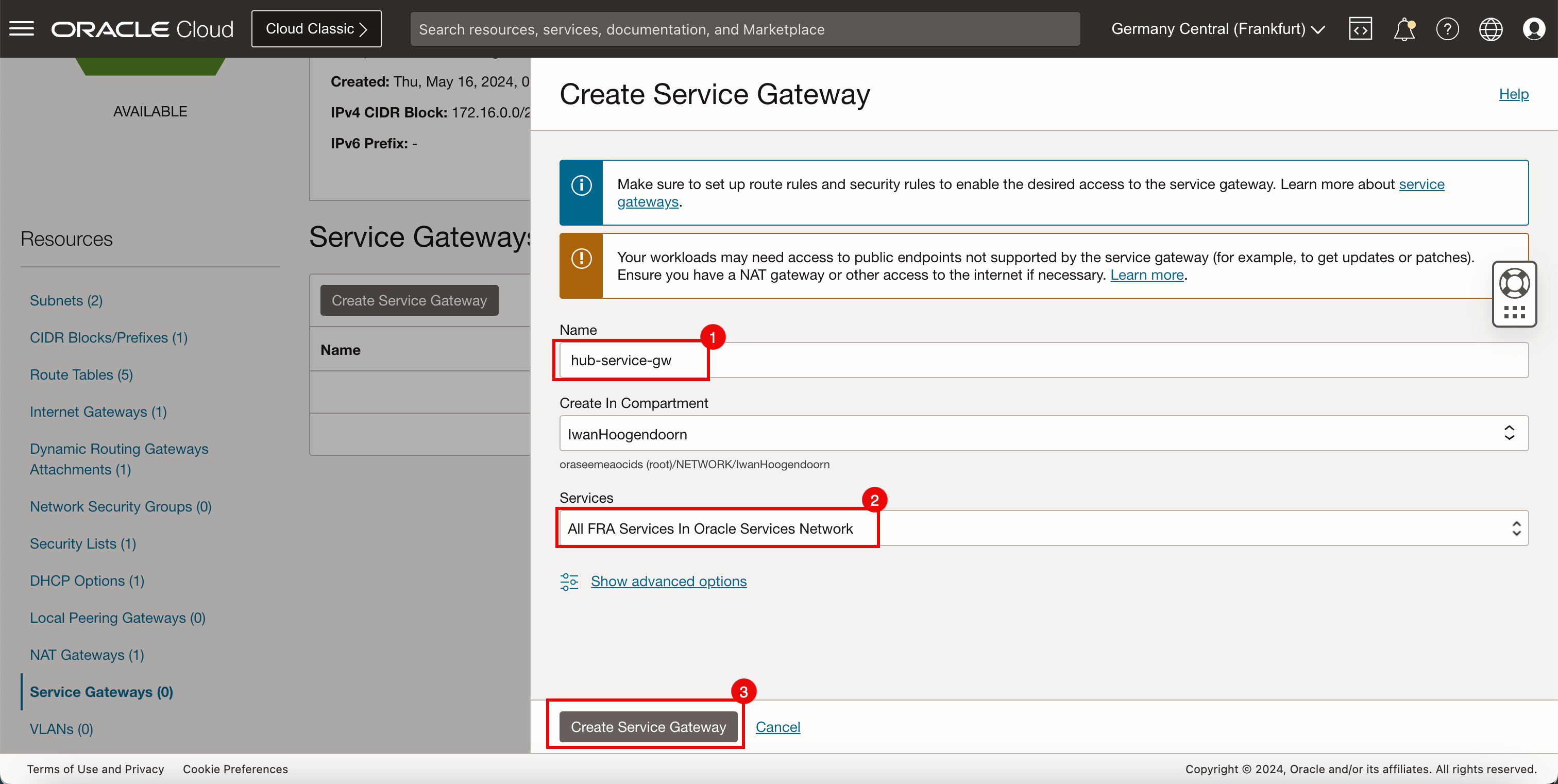
Task: Click the Cancel button
Action: (x=778, y=726)
